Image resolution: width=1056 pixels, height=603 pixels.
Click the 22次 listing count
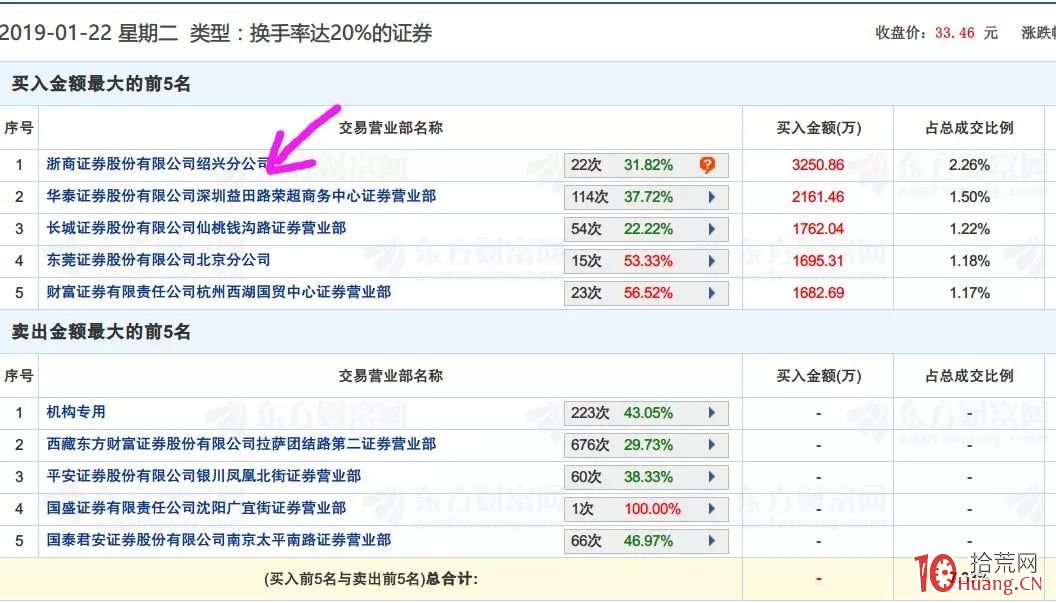coord(586,165)
